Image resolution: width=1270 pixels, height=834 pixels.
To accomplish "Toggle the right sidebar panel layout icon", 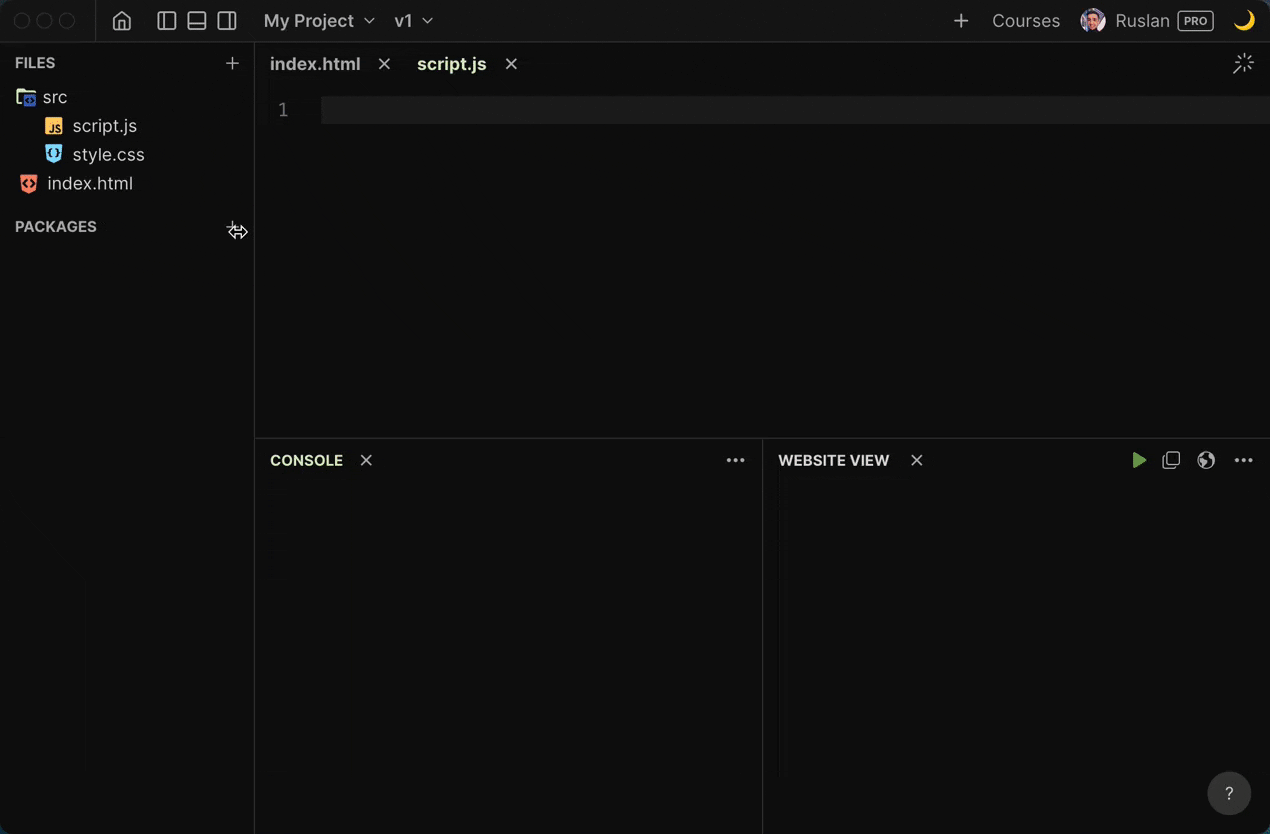I will coord(227,21).
